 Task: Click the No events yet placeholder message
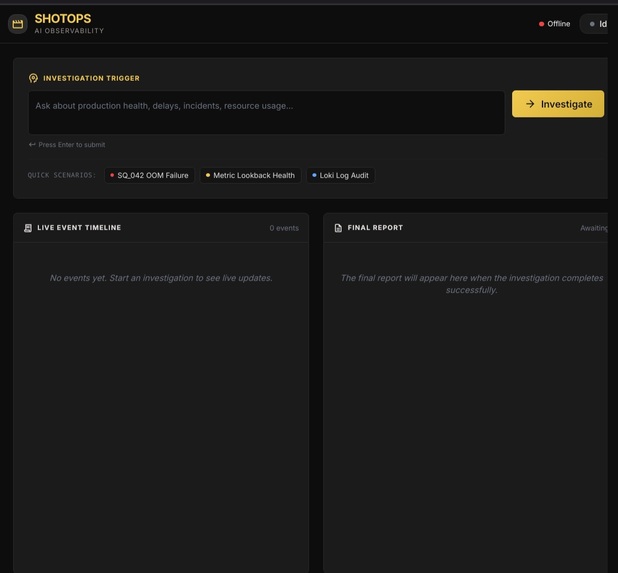[x=161, y=278]
